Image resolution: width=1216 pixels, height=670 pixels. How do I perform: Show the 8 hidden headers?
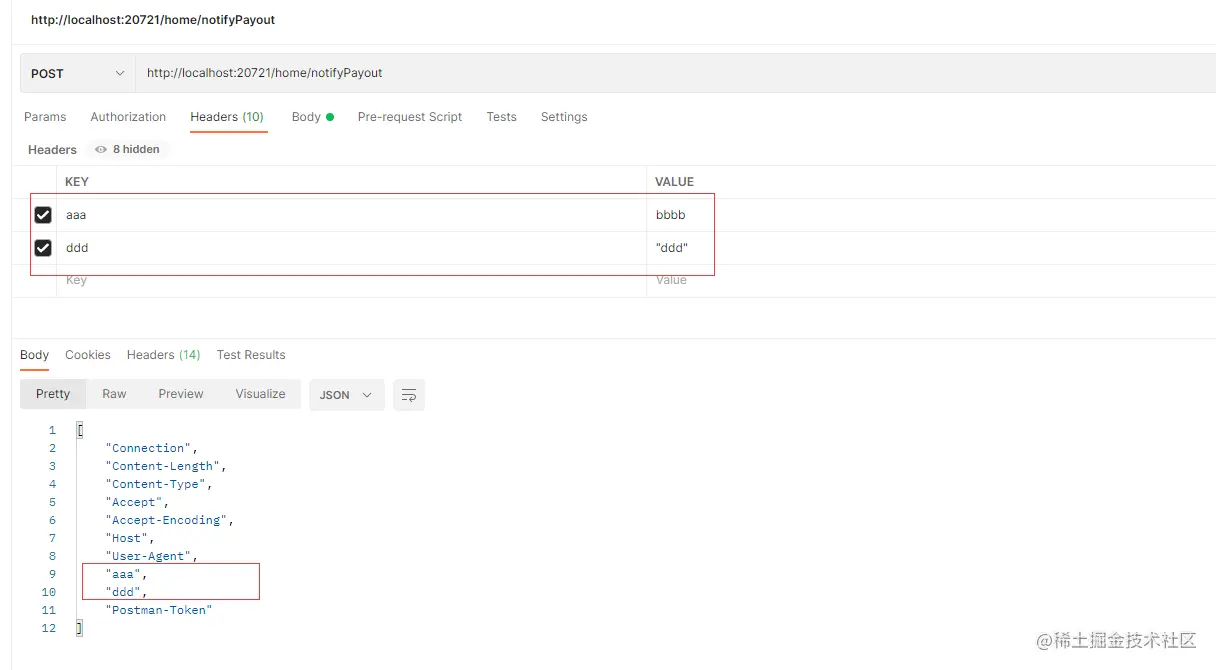point(128,149)
